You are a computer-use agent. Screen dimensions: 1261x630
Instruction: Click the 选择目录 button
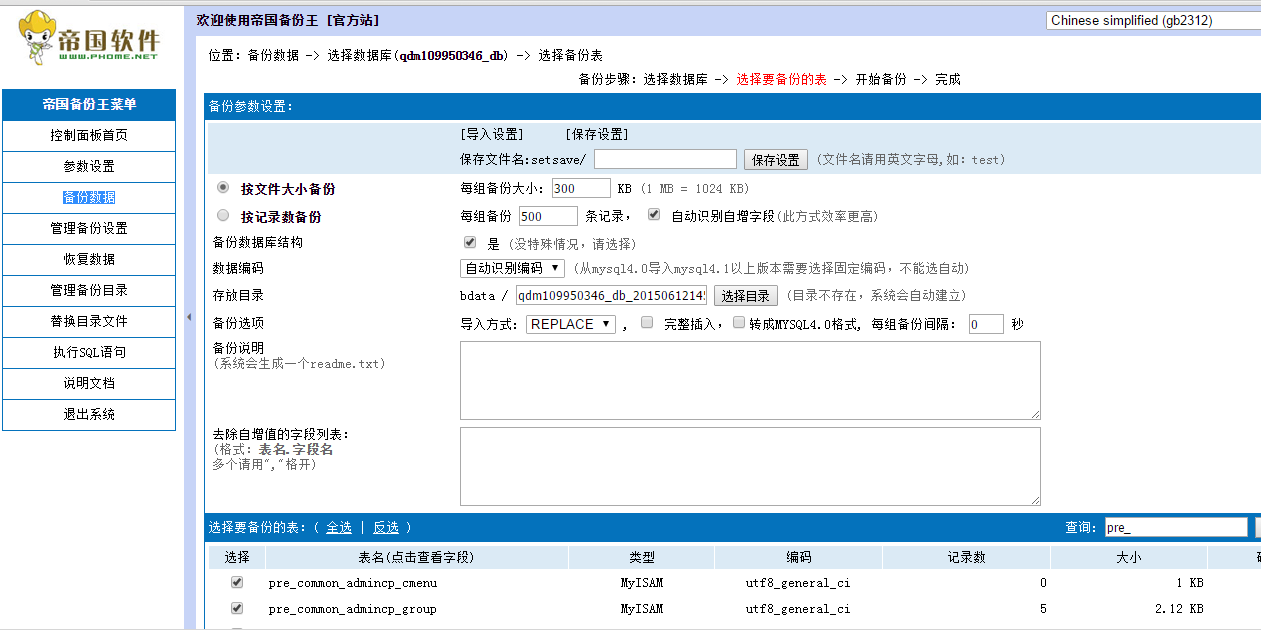click(x=745, y=296)
